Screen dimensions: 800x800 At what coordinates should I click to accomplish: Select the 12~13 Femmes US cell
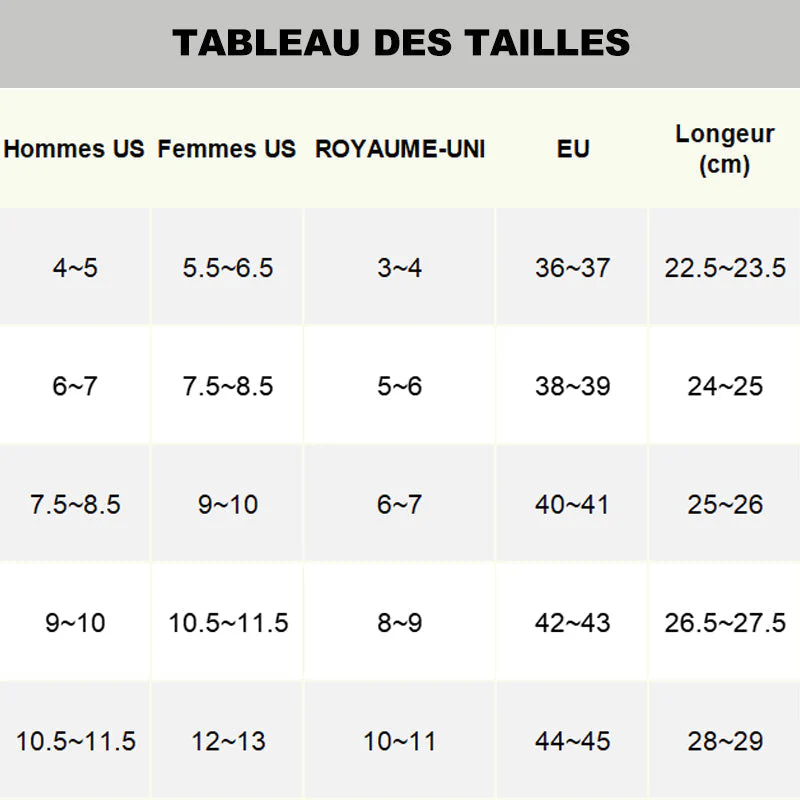(x=228, y=742)
